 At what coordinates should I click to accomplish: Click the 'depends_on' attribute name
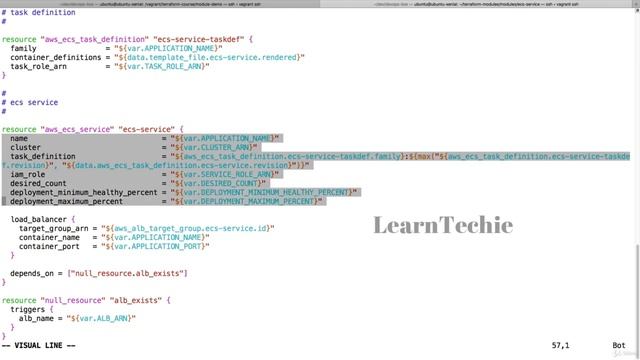pyautogui.click(x=32, y=273)
